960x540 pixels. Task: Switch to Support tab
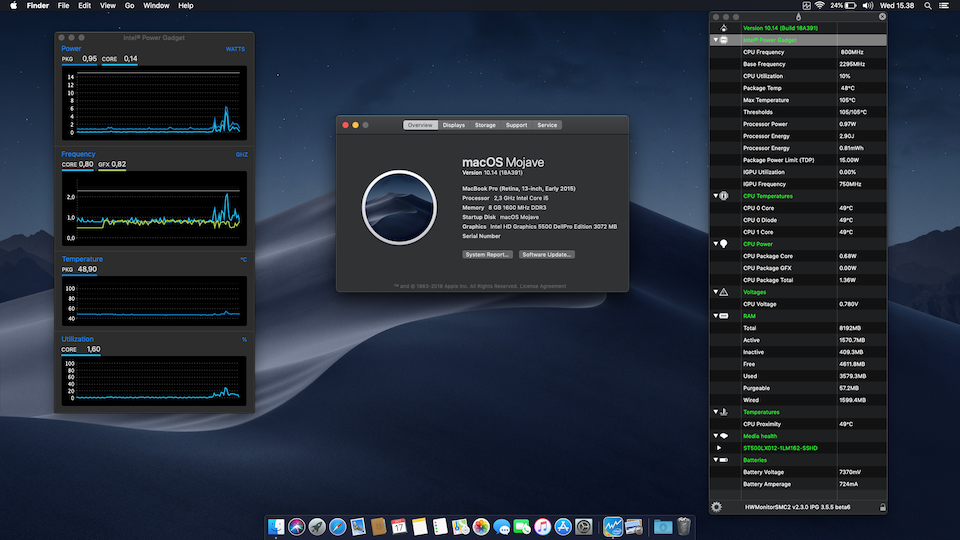[516, 125]
